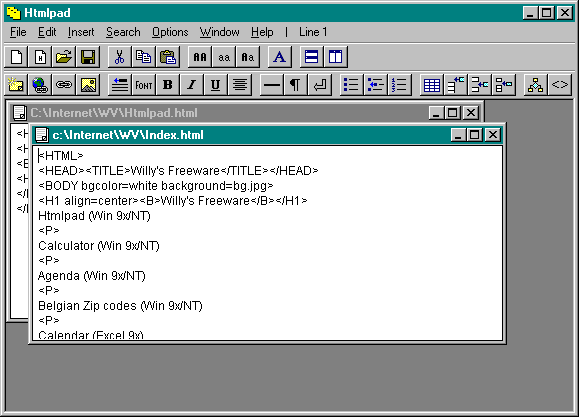Insert a list item with the arrow bullet icon
This screenshot has width=579, height=417.
376,85
